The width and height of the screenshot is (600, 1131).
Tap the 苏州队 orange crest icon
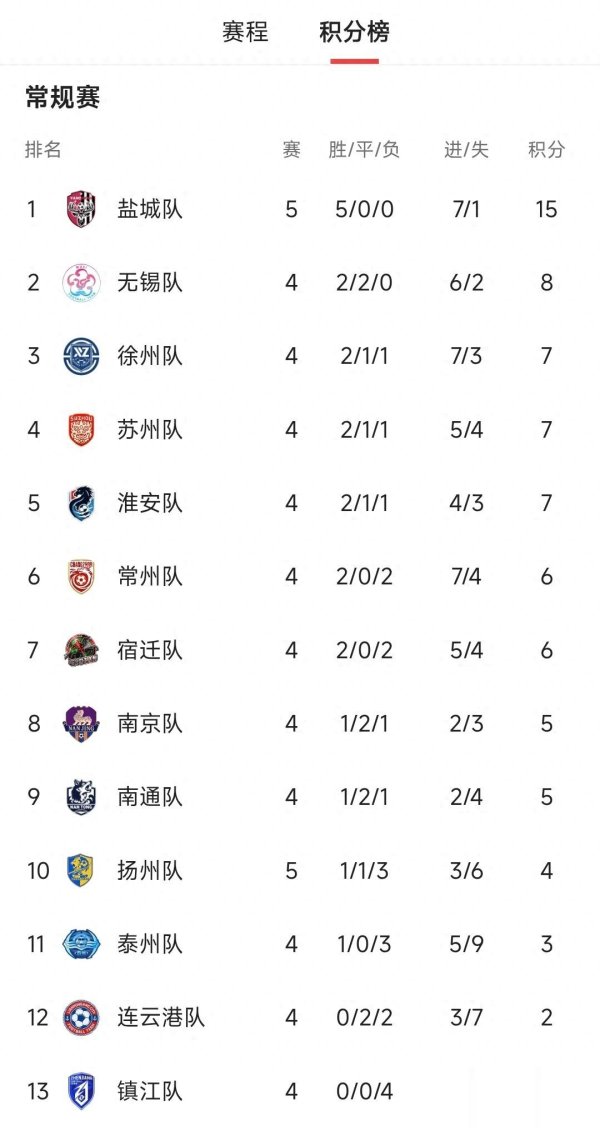pos(81,430)
